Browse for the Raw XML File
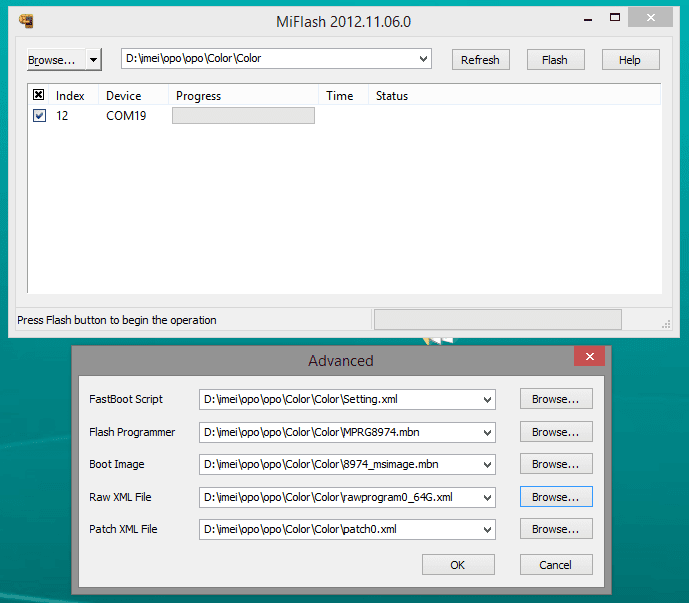 tap(556, 497)
